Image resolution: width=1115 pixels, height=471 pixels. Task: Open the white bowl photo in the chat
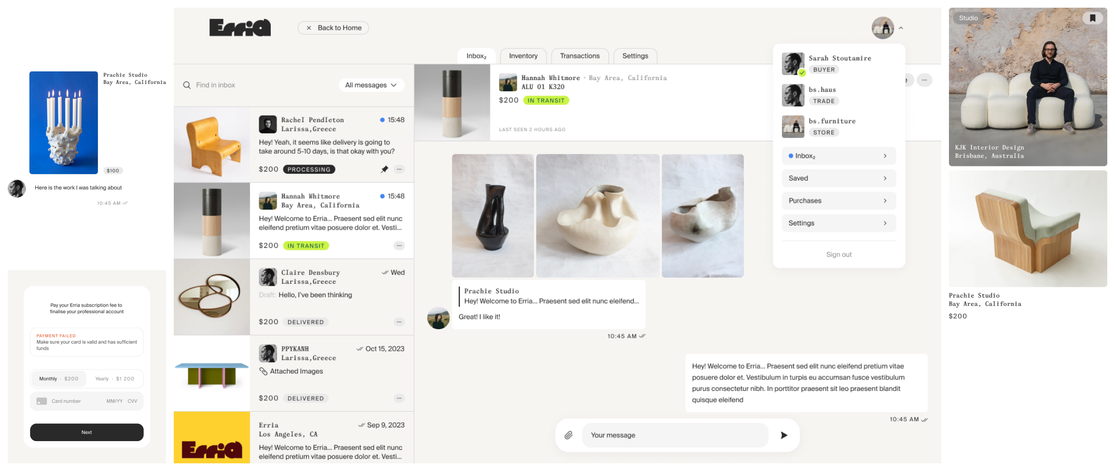(703, 216)
